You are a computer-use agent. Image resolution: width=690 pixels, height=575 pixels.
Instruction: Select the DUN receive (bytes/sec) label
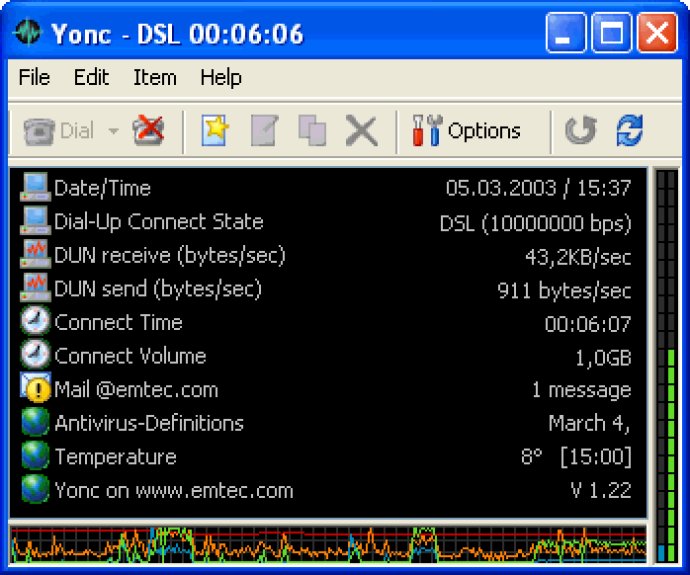pos(170,256)
